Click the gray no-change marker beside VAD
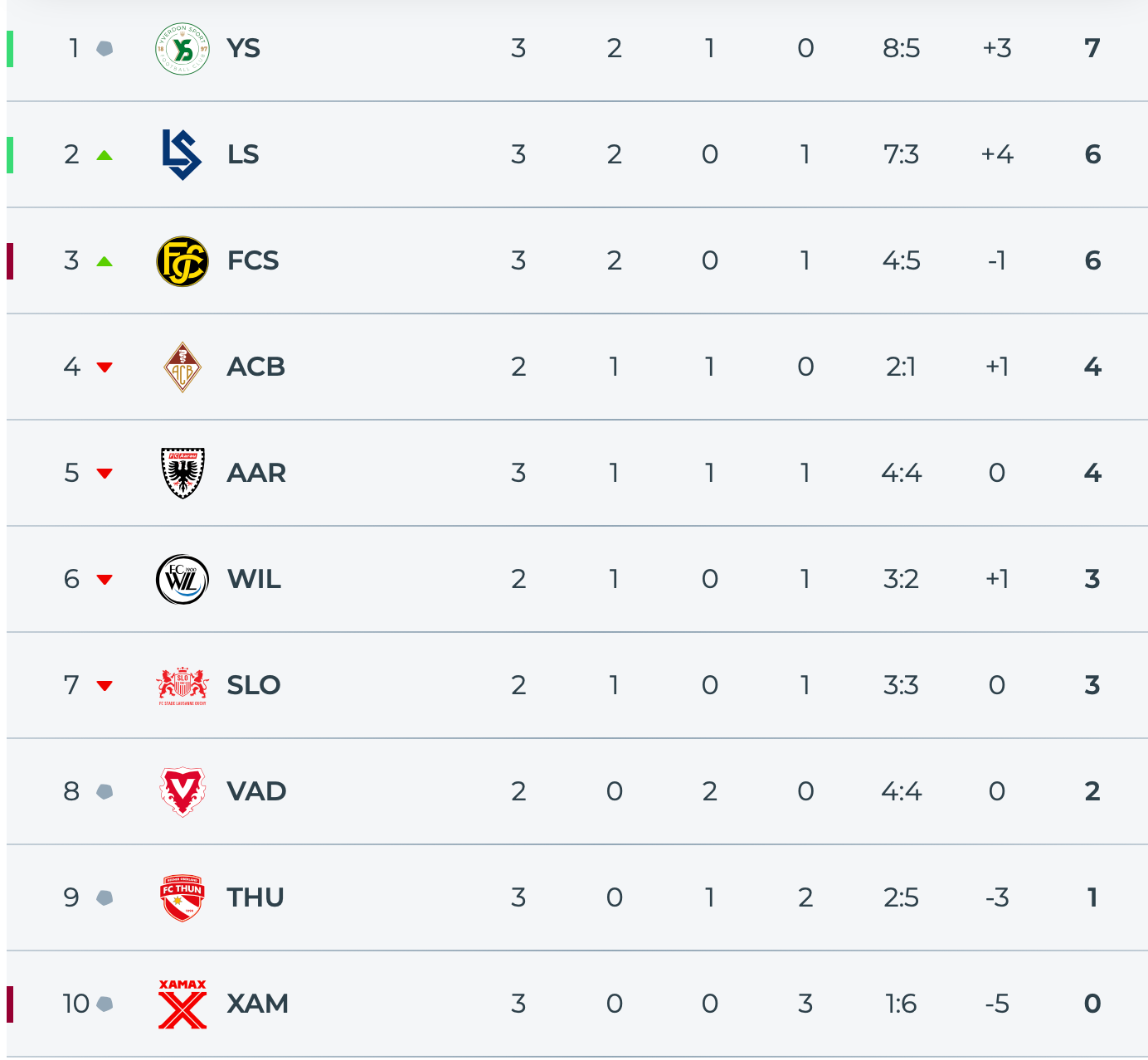 click(105, 792)
